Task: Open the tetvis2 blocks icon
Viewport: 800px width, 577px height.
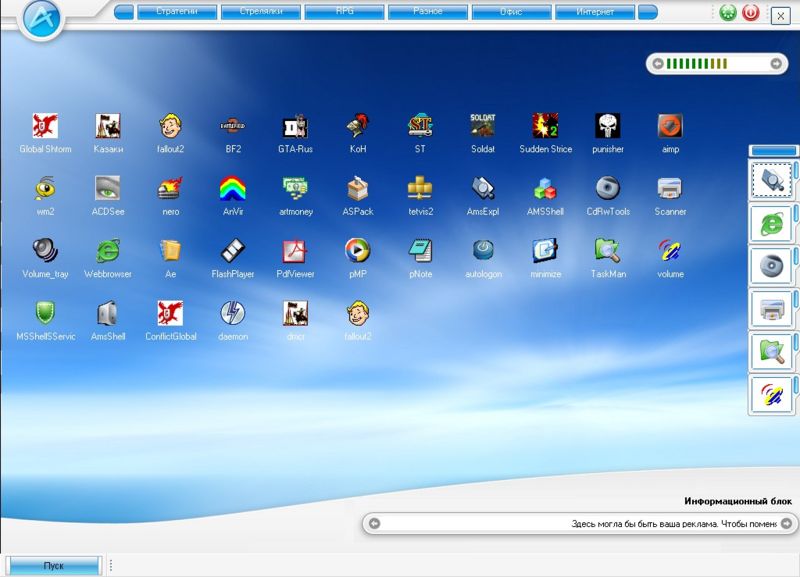Action: coord(420,188)
